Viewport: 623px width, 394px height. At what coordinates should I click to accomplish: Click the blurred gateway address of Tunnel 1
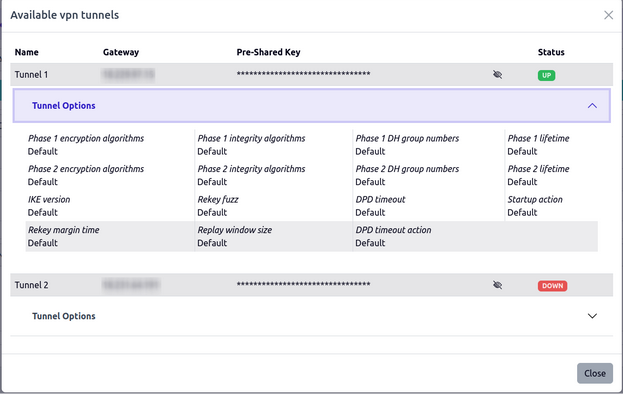pyautogui.click(x=128, y=75)
